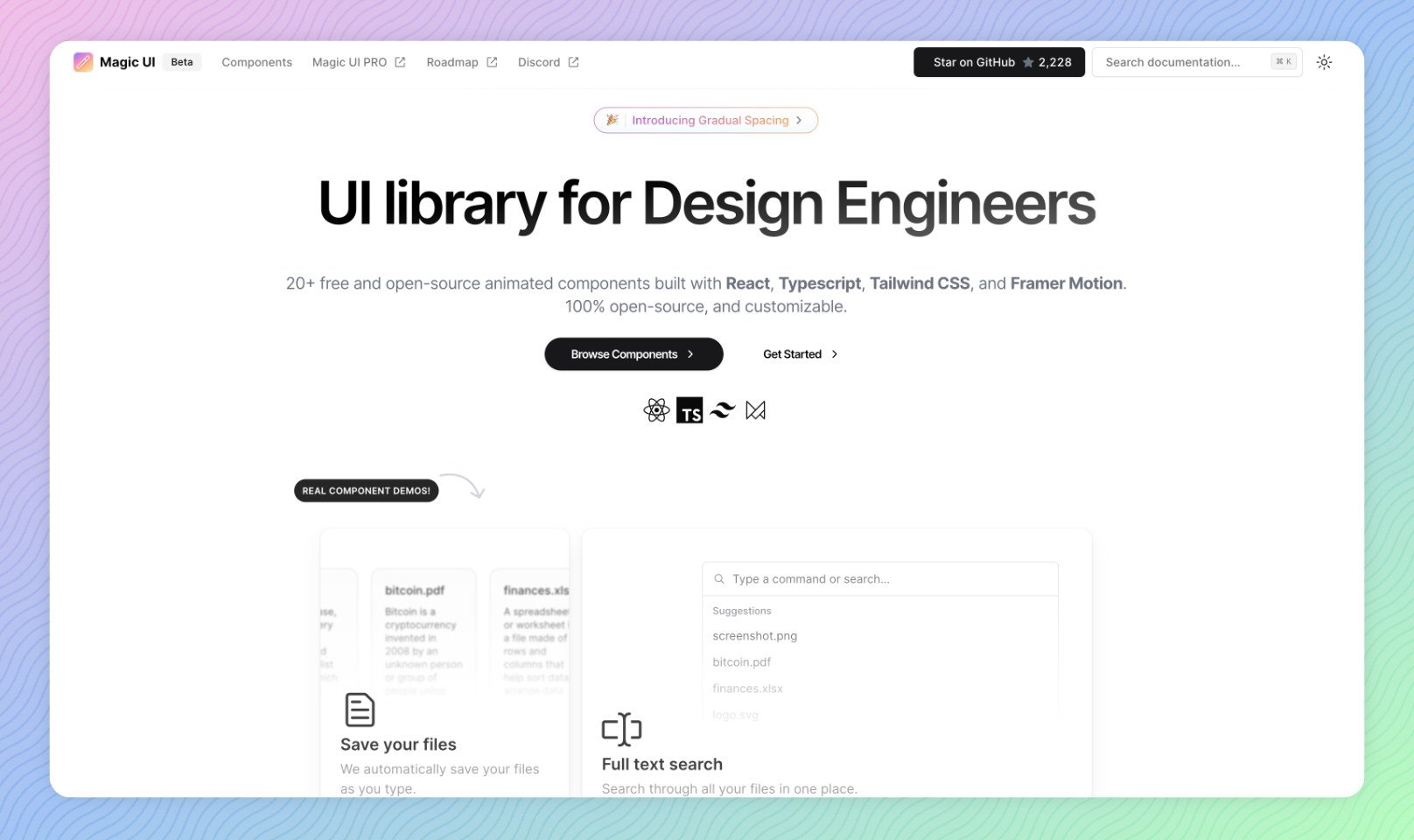Click the ⌘K shortcut badge
This screenshot has height=840, width=1414.
coord(1284,62)
